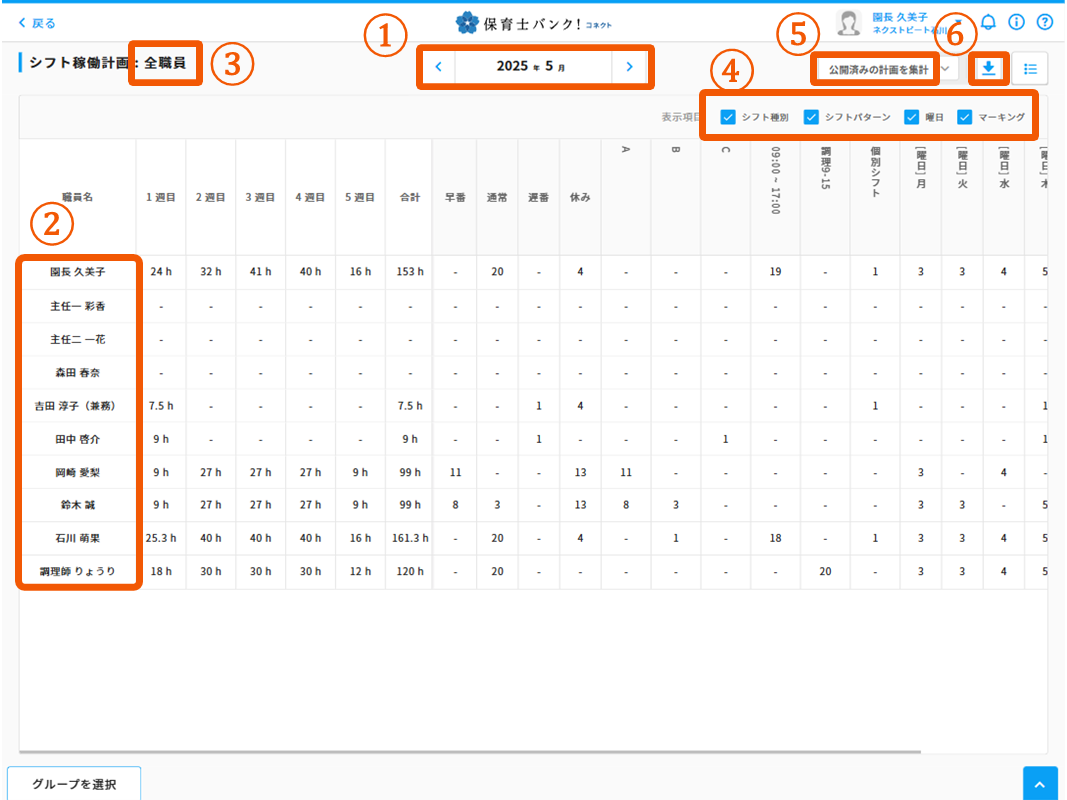Screen dimensions: 1067x800
Task: Uncheck the 曜日 display option
Action: (x=910, y=116)
